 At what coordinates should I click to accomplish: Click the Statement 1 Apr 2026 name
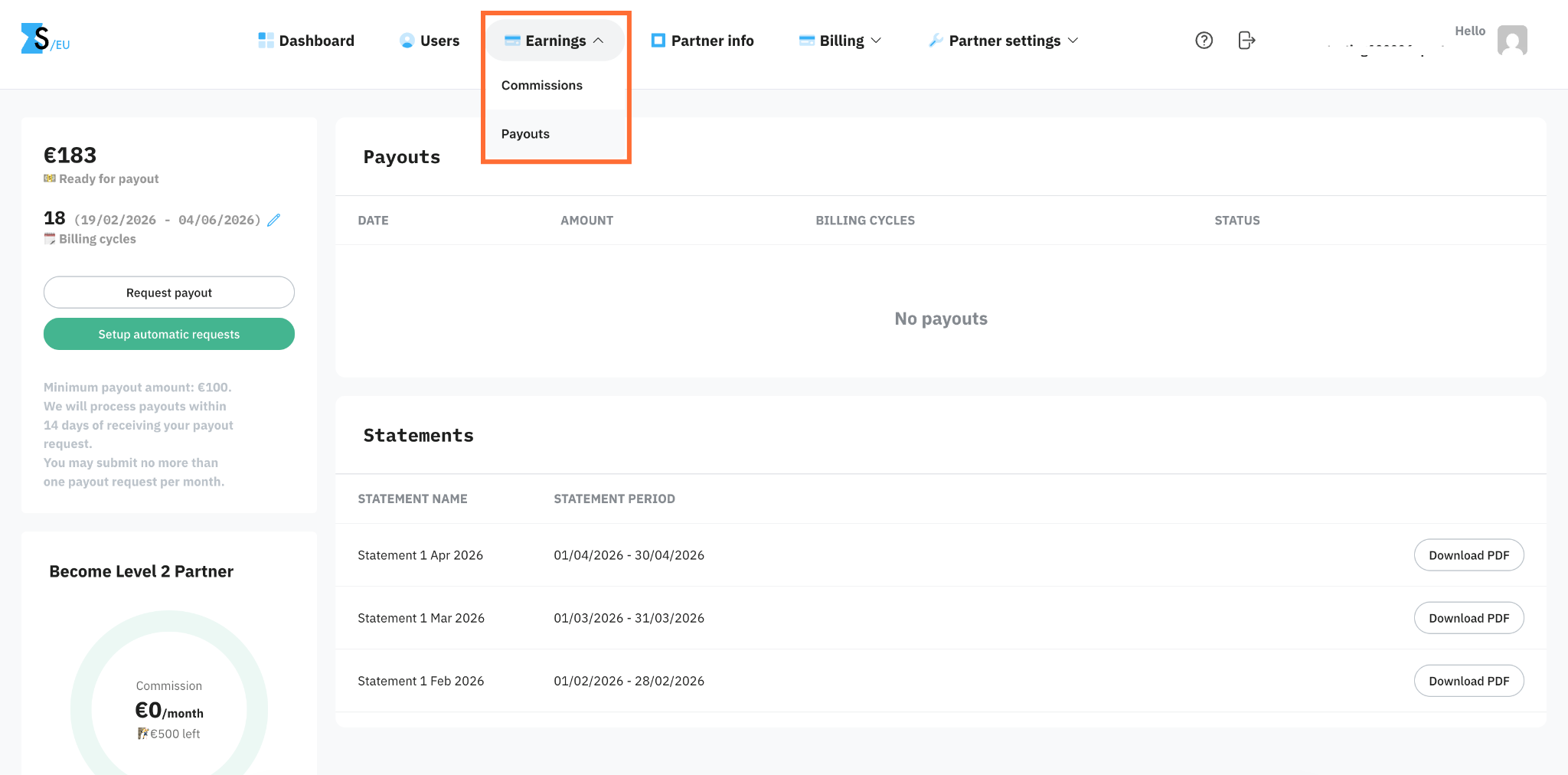pos(420,555)
